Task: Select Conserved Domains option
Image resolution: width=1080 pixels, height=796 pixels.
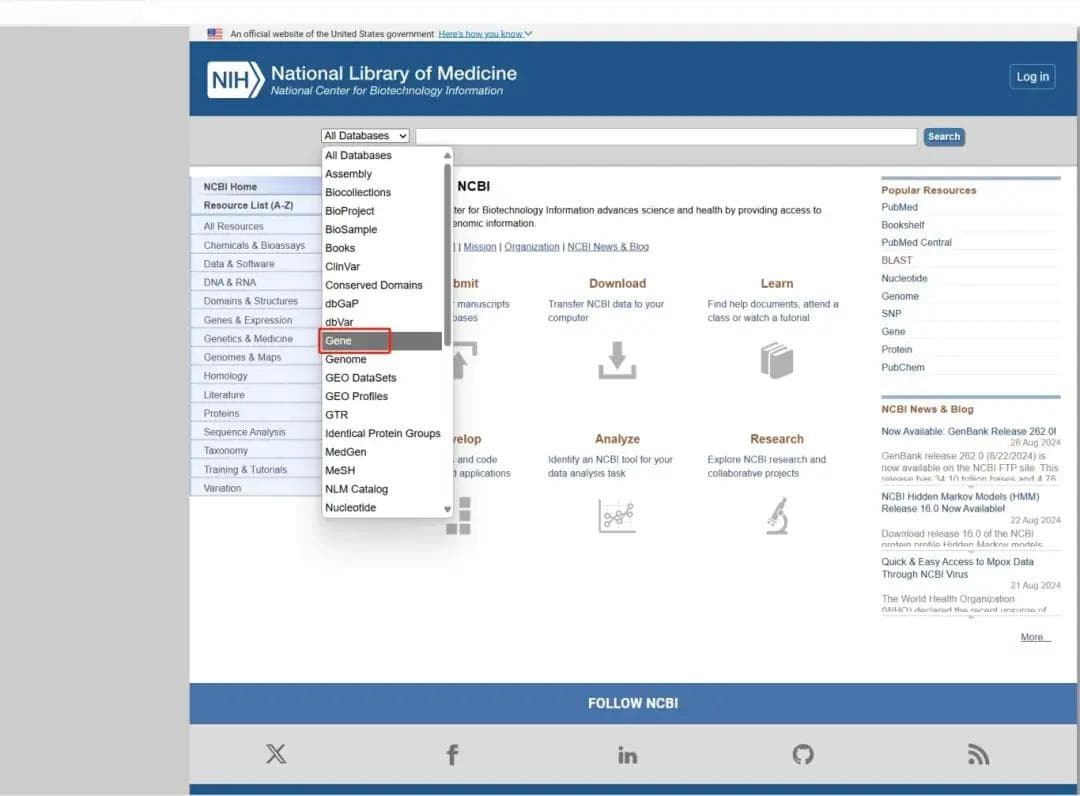Action: (382, 285)
